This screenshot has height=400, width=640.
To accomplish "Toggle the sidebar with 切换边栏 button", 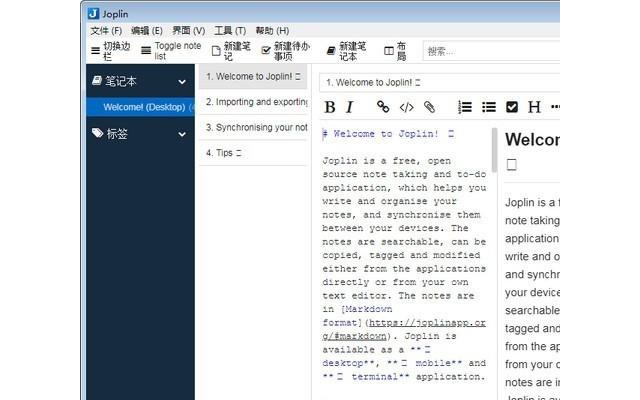I will coord(111,51).
